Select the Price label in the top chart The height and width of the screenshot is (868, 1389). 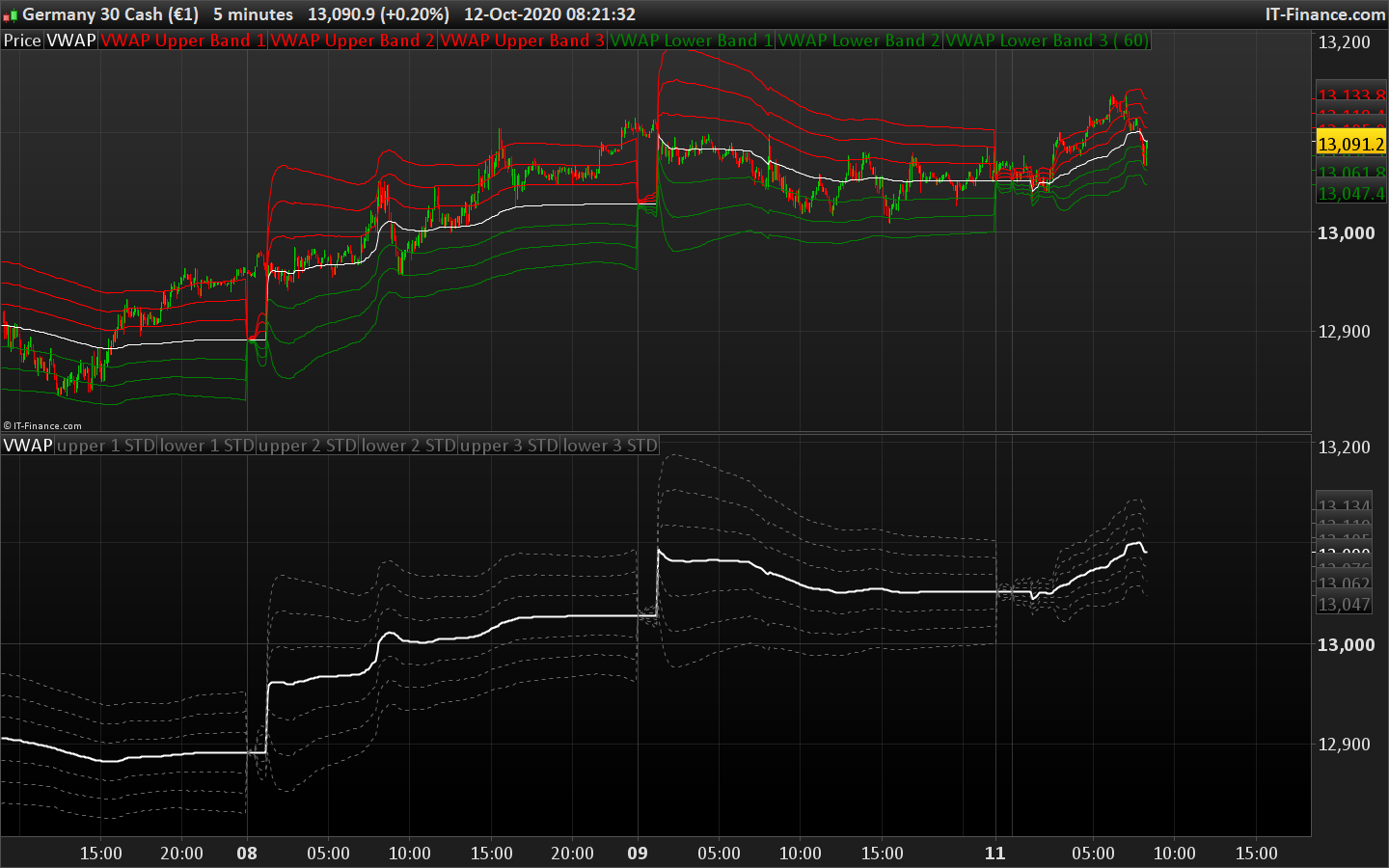tap(22, 41)
